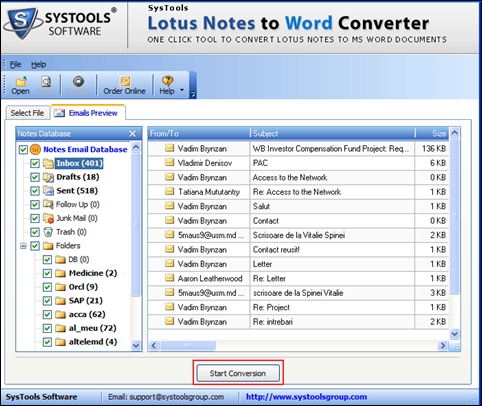Select the Salut email subject
The height and width of the screenshot is (406, 482).
point(261,206)
